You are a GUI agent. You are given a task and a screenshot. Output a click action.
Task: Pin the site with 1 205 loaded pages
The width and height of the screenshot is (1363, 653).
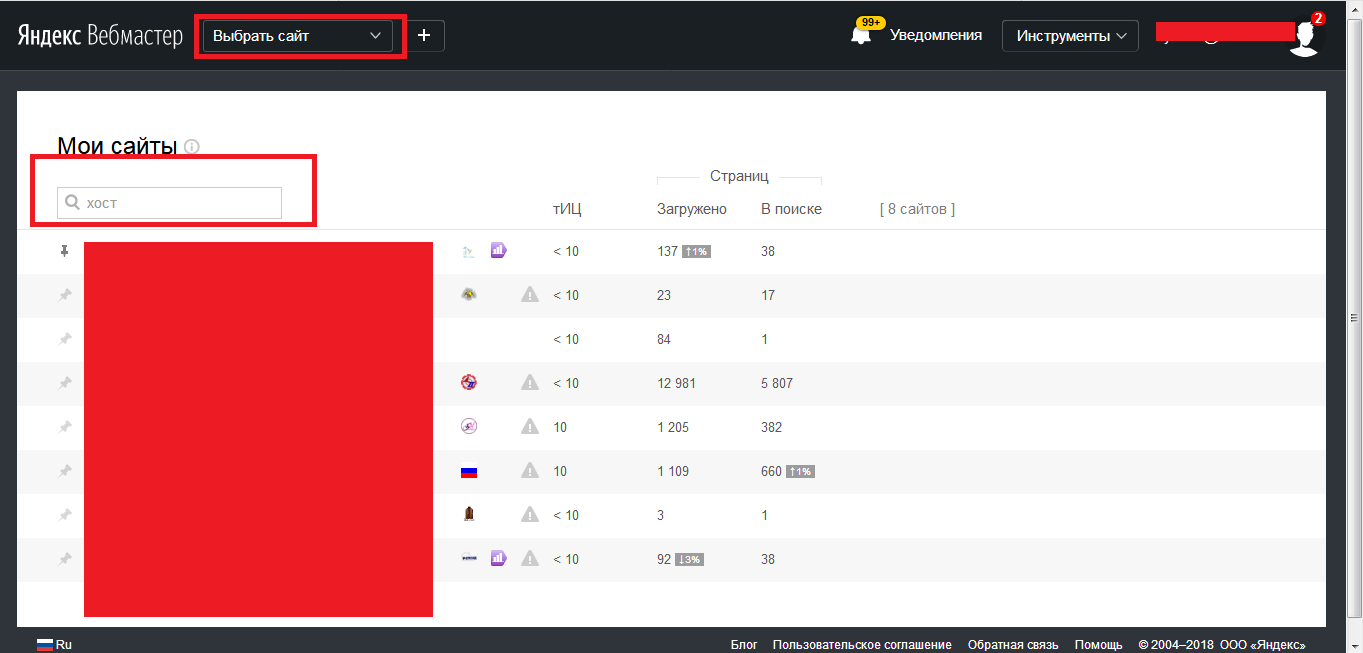point(65,427)
